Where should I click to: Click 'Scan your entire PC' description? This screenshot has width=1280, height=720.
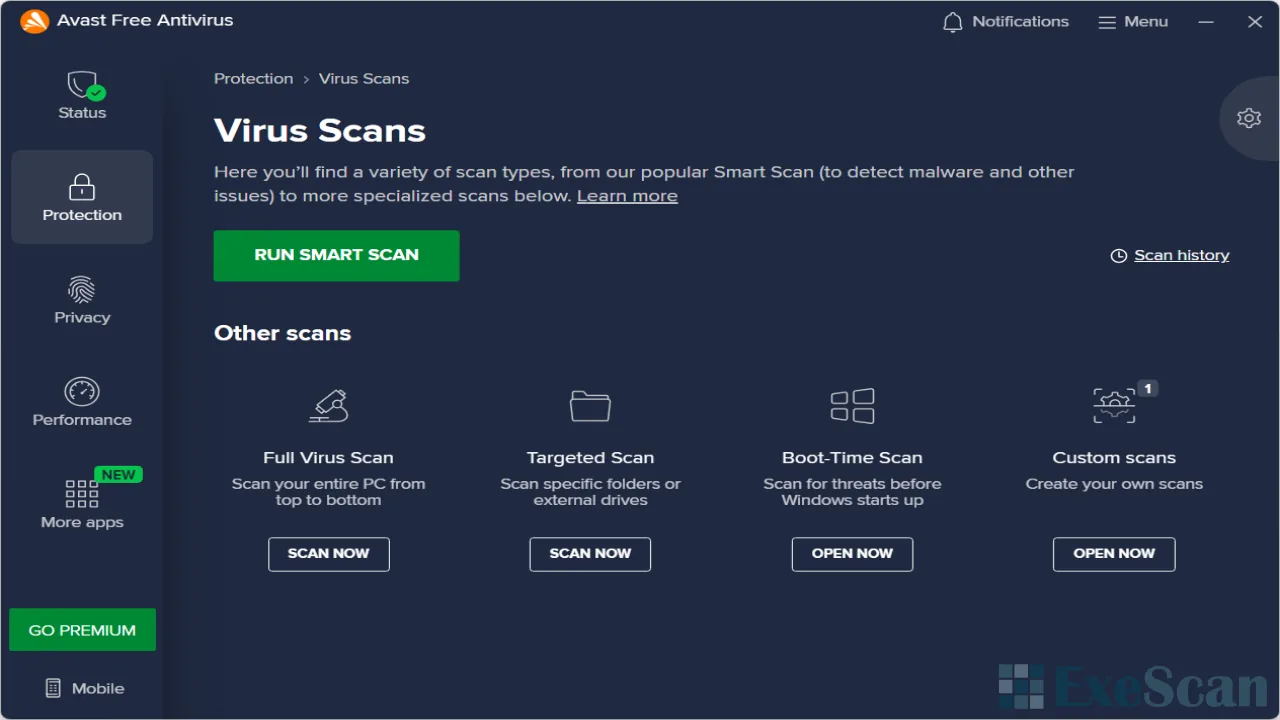328,492
